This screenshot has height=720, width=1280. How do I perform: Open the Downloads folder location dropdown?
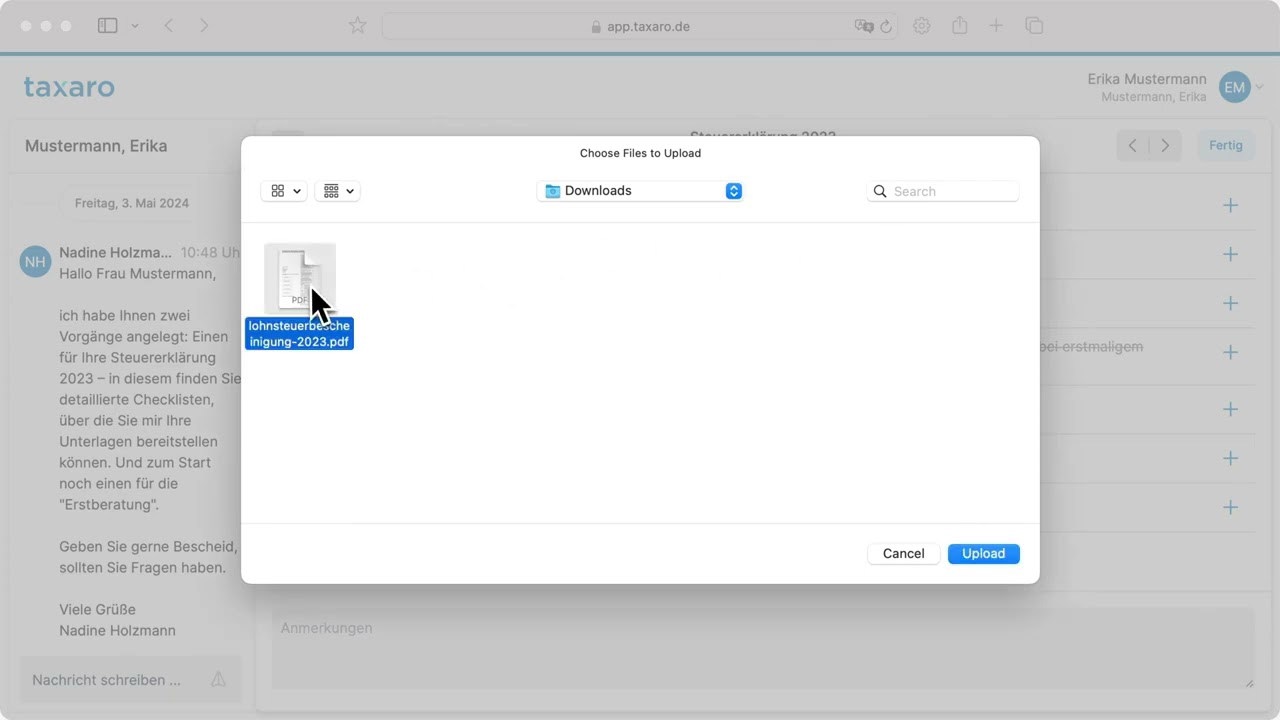point(640,191)
